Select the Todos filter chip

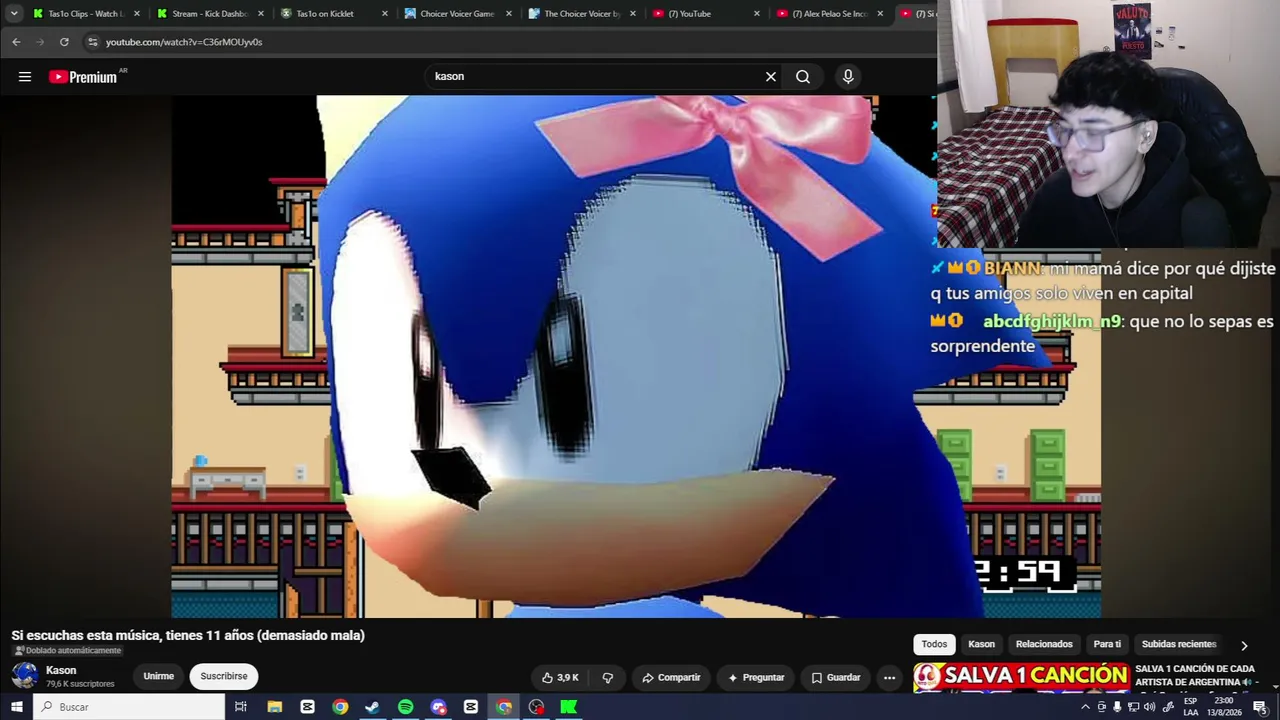pos(934,644)
